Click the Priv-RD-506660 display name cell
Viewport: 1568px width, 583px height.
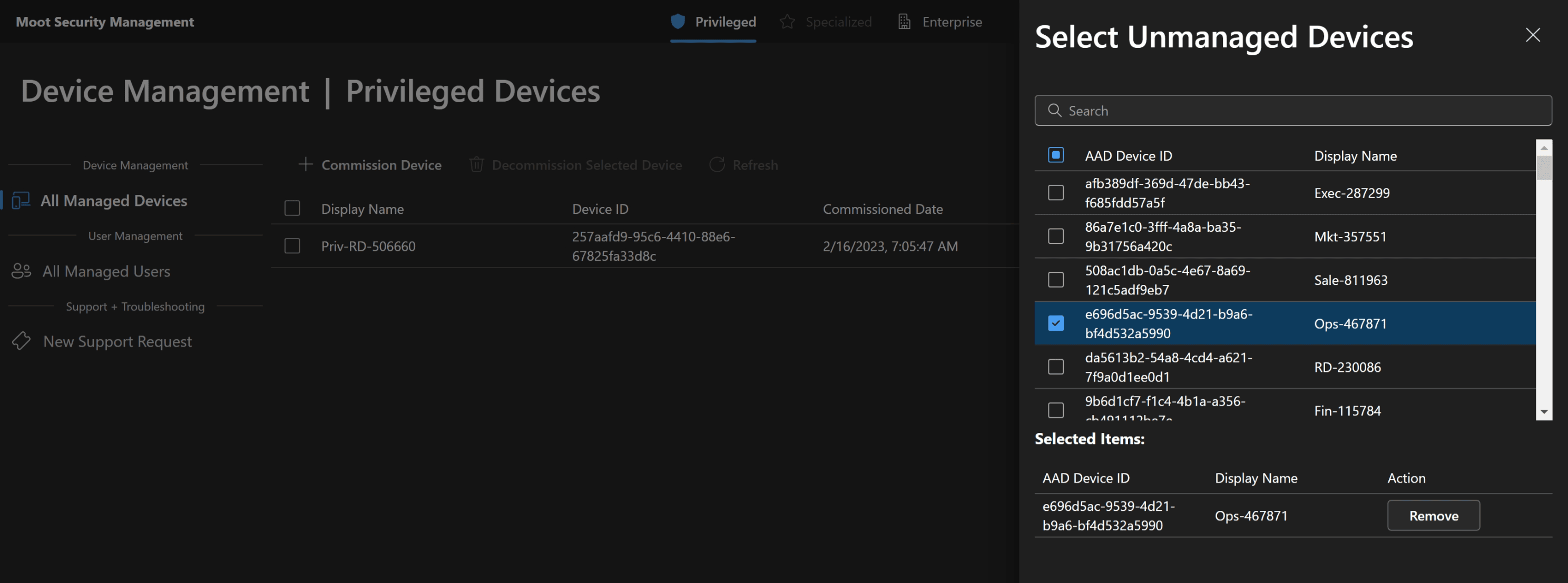point(368,246)
